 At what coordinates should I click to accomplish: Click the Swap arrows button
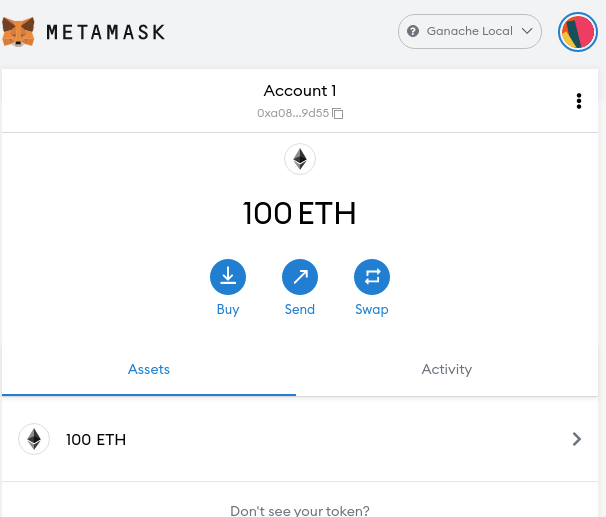(x=372, y=277)
